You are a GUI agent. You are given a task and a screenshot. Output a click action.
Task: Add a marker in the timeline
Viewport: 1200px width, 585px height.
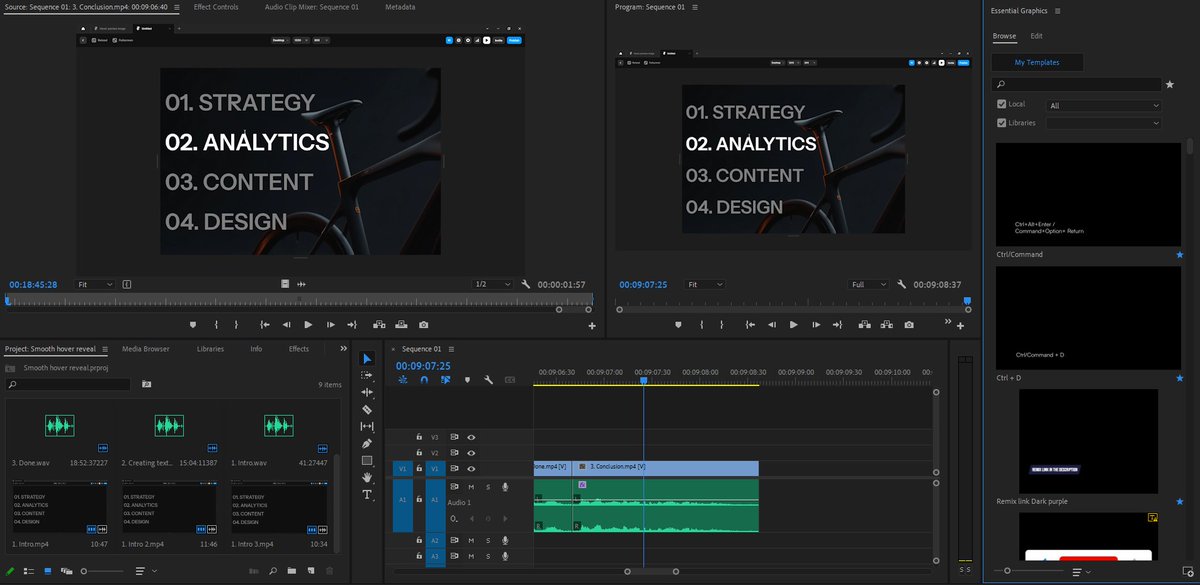tap(467, 380)
